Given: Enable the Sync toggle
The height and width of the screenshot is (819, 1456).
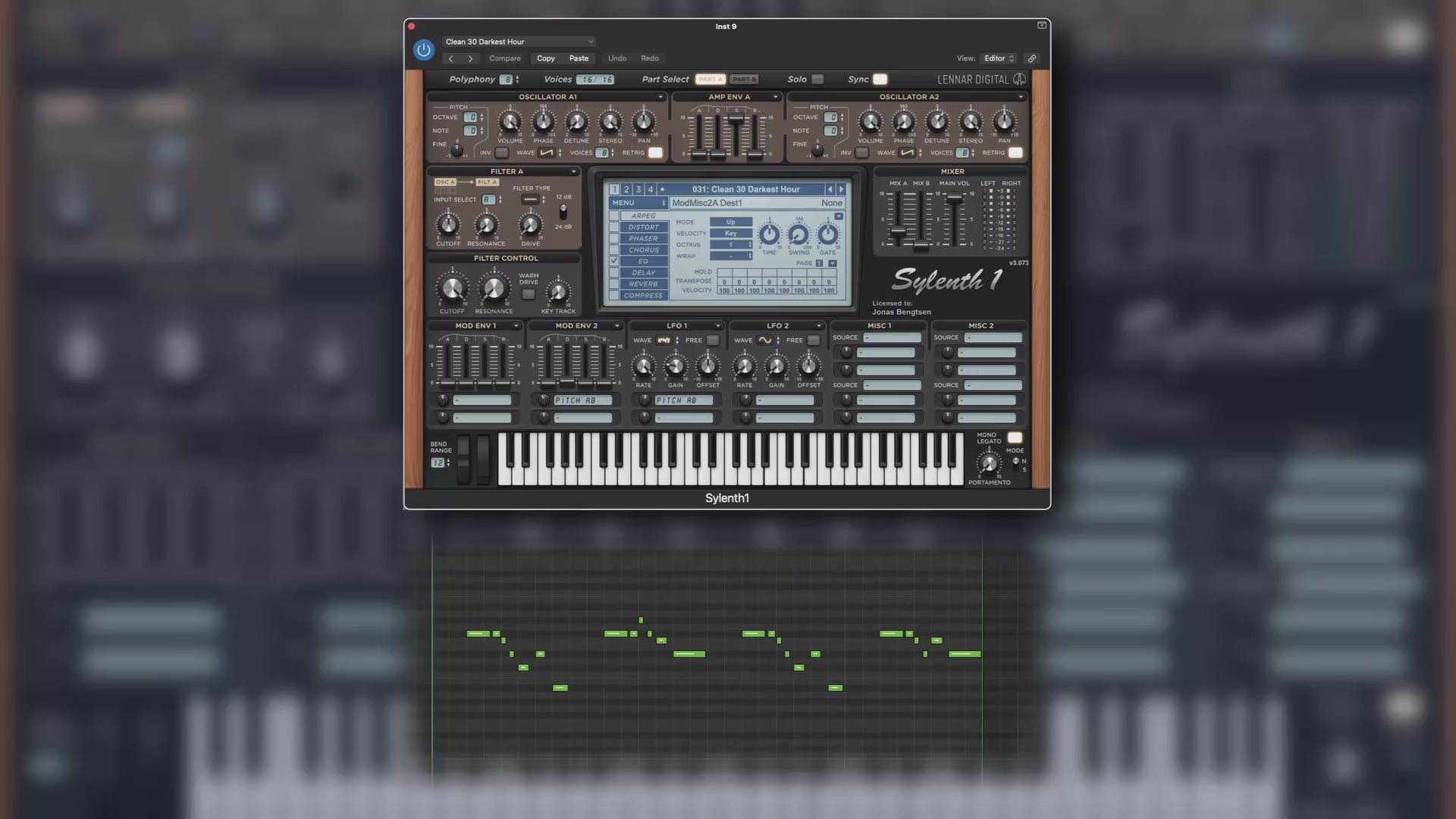Looking at the screenshot, I should [x=880, y=79].
